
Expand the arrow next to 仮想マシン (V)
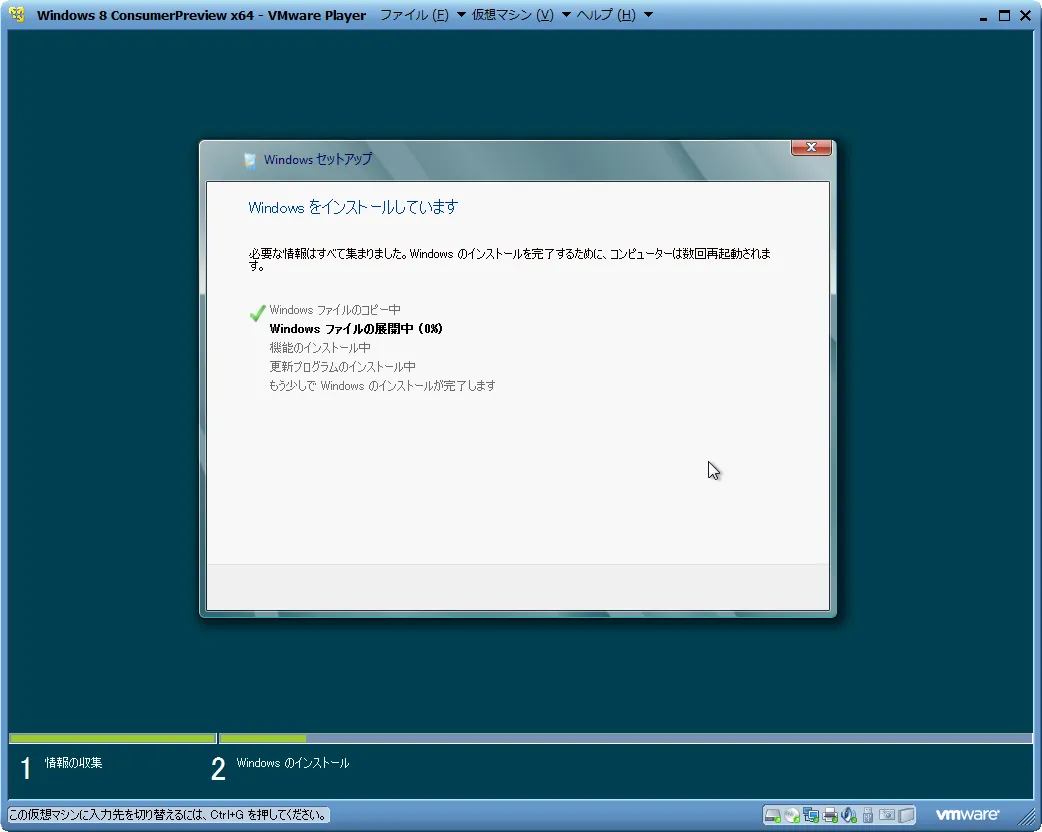tap(566, 15)
